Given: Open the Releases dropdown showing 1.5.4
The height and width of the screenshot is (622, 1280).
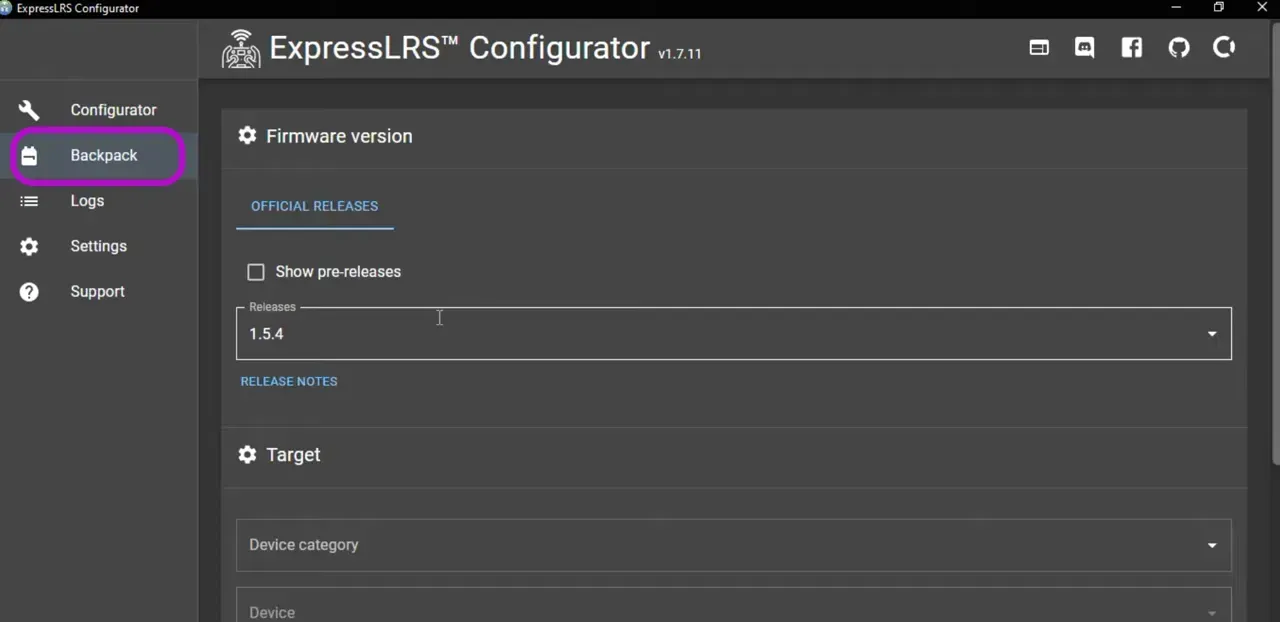Looking at the screenshot, I should click(x=1211, y=333).
